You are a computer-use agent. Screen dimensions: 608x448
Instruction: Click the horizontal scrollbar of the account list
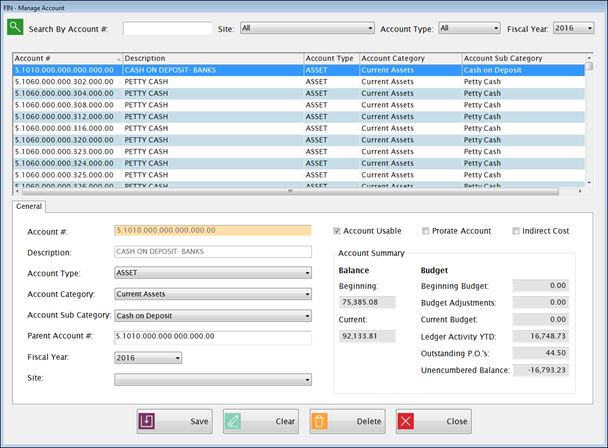290,191
